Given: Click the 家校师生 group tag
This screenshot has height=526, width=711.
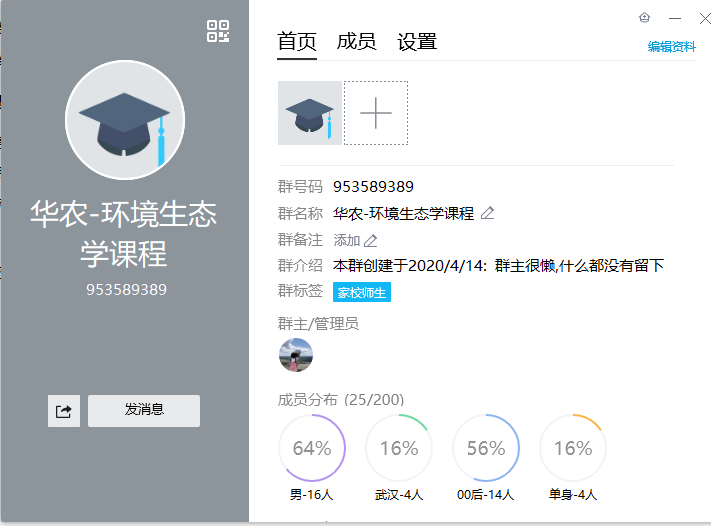Looking at the screenshot, I should click(x=361, y=293).
